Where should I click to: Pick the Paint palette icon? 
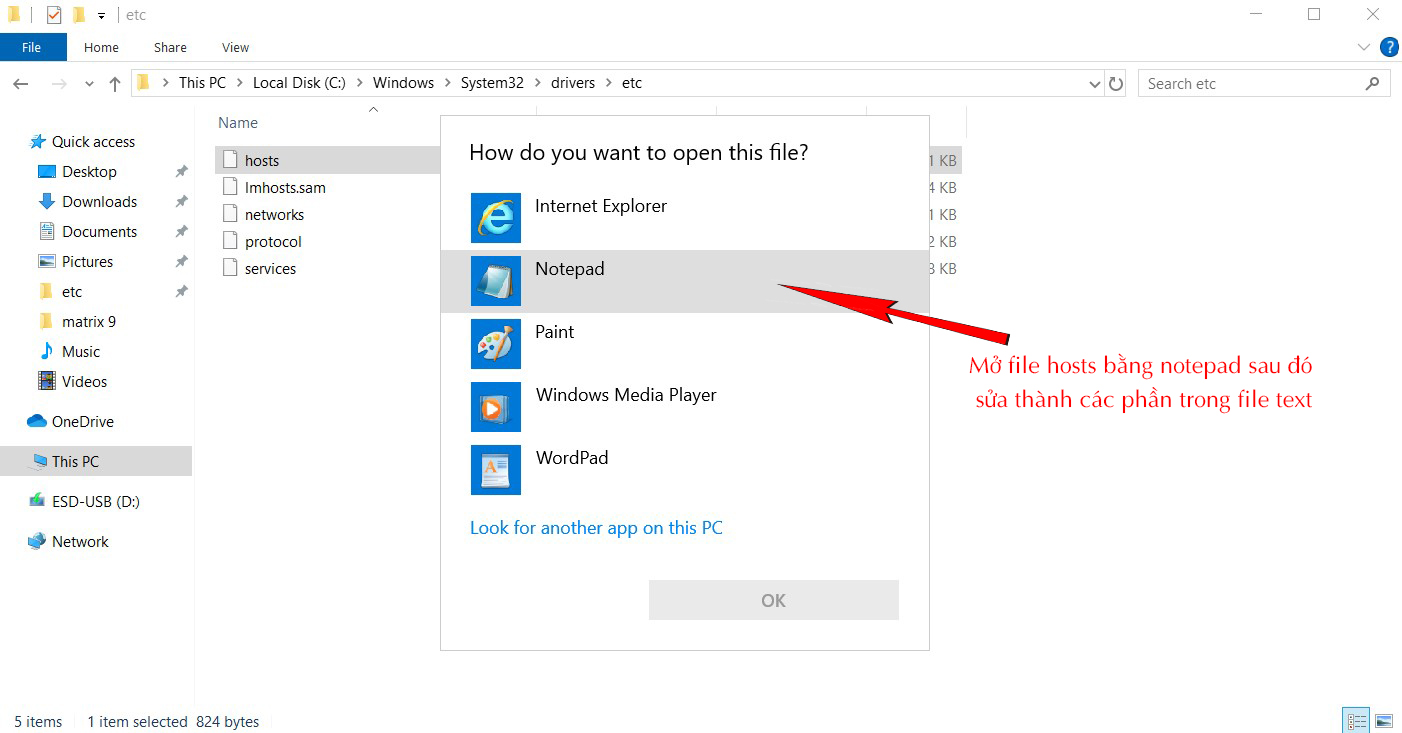click(496, 344)
